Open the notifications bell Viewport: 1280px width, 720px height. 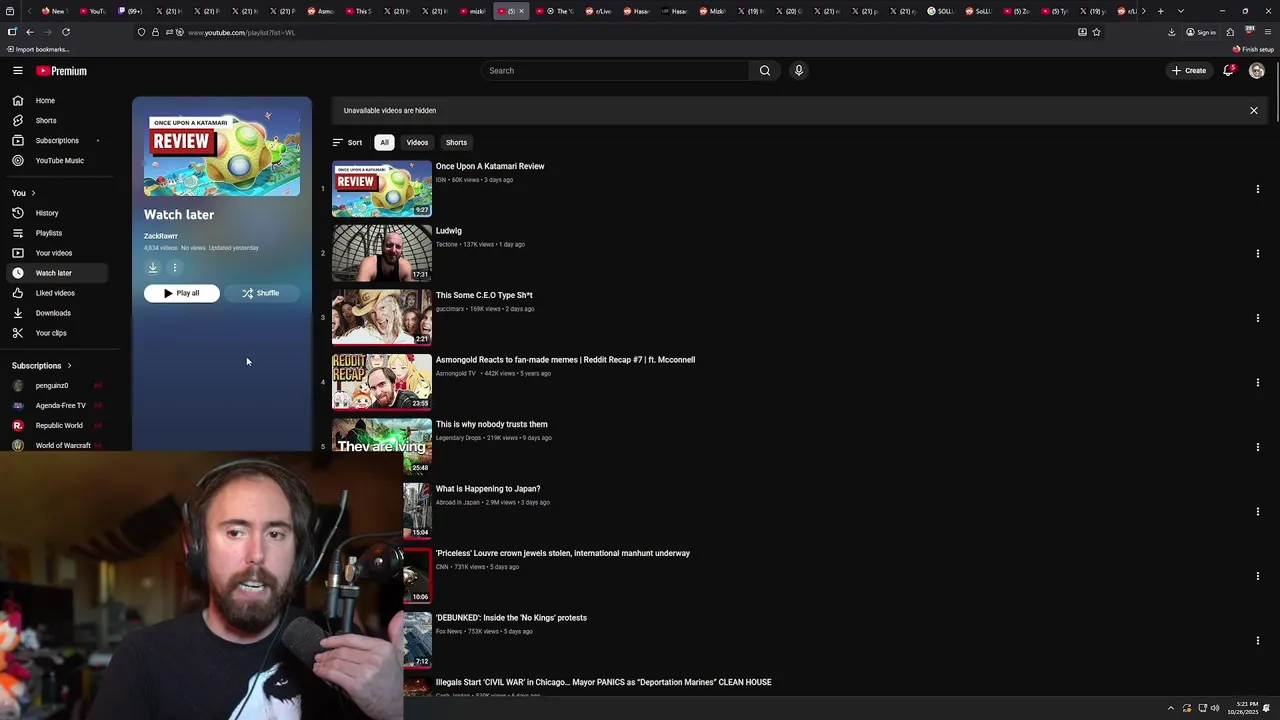pyautogui.click(x=1228, y=71)
